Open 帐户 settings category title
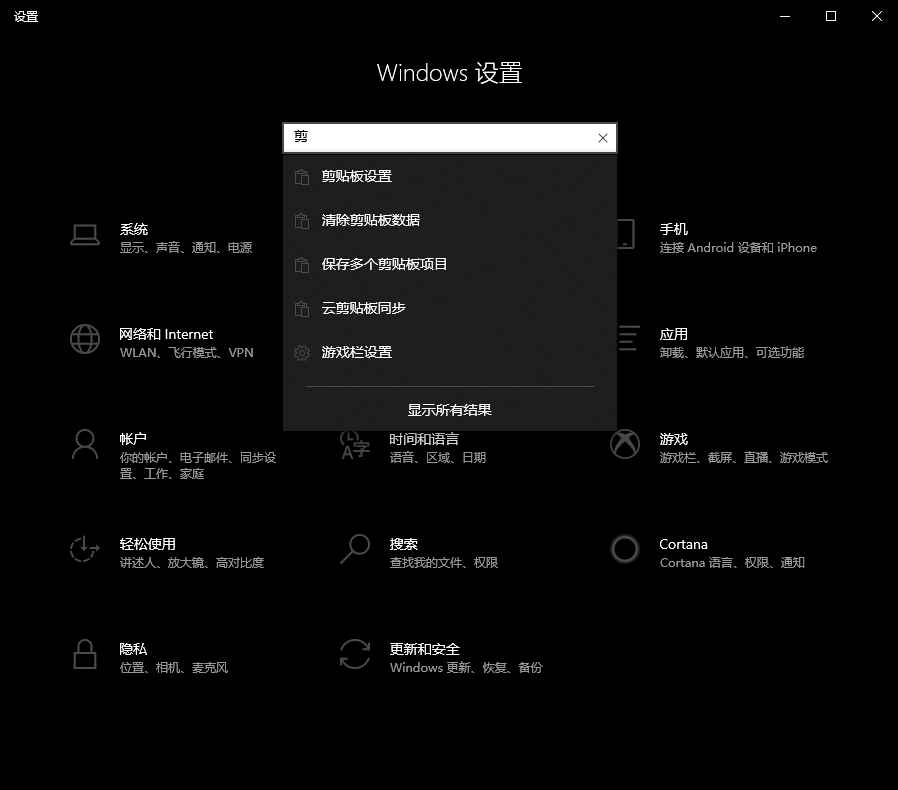 click(x=133, y=439)
